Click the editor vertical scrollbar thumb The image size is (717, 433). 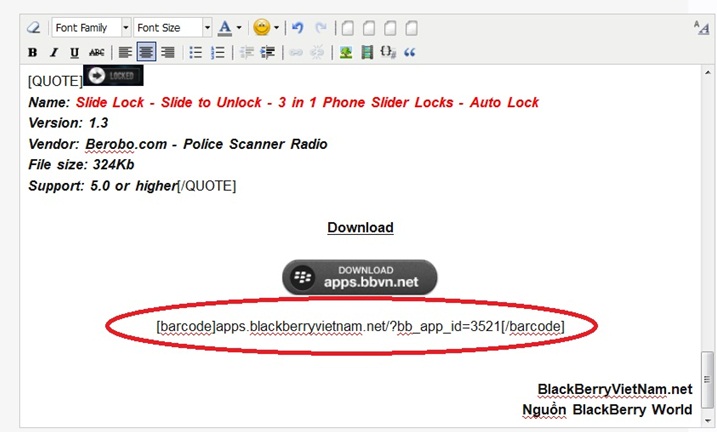pos(707,379)
